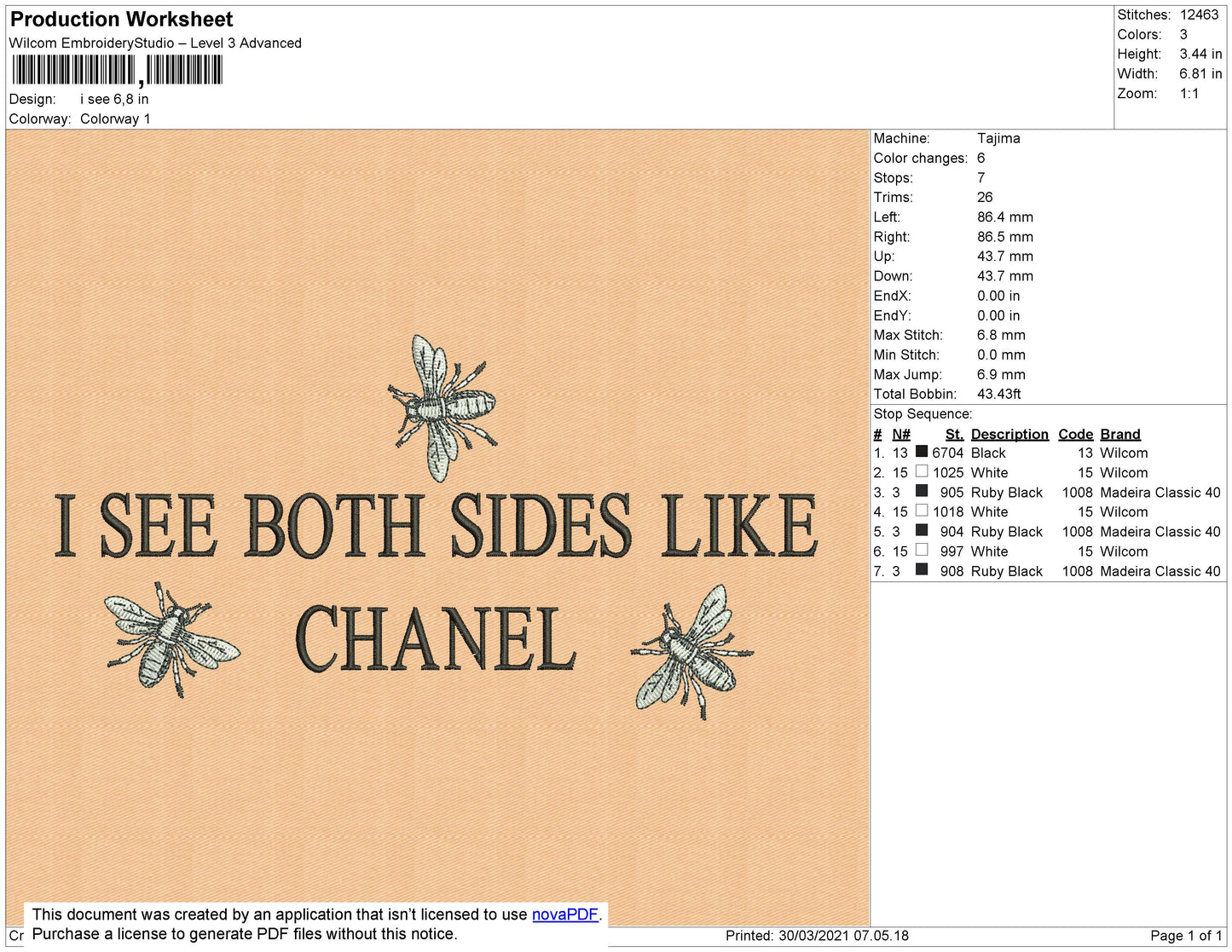Open the novaPDF link in the notice

565,914
